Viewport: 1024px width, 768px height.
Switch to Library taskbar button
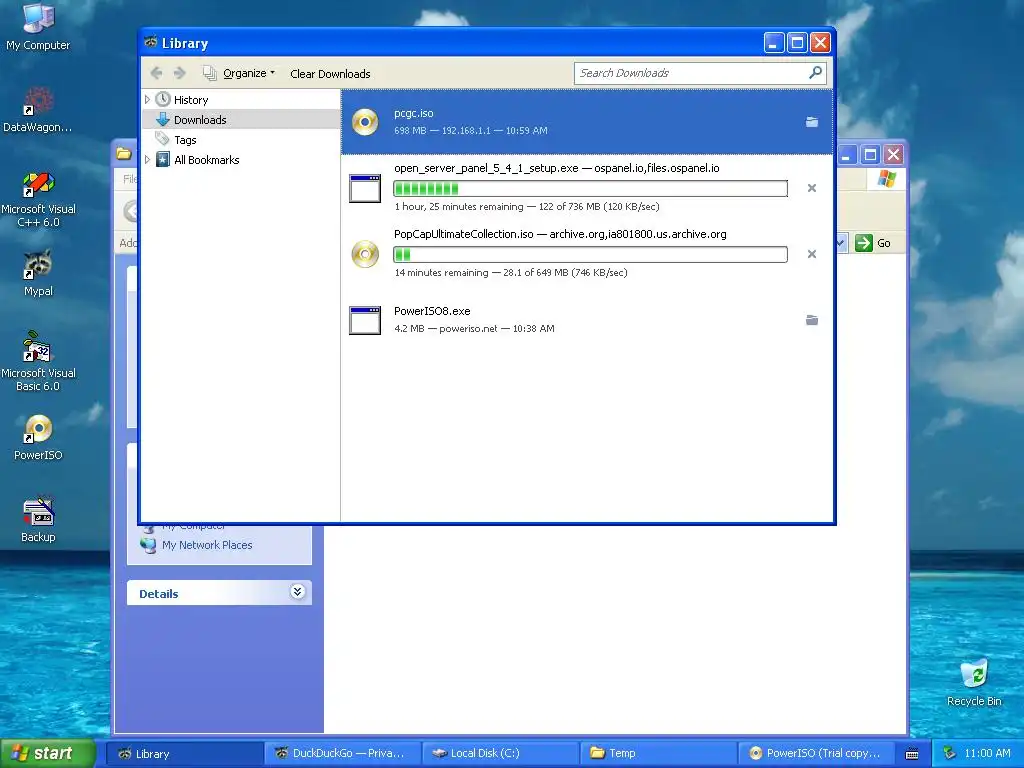pos(185,754)
